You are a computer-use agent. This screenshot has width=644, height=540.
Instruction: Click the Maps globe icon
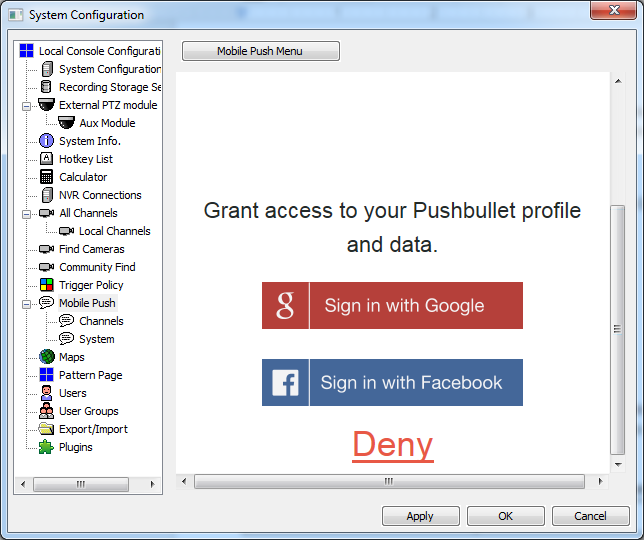[47, 356]
